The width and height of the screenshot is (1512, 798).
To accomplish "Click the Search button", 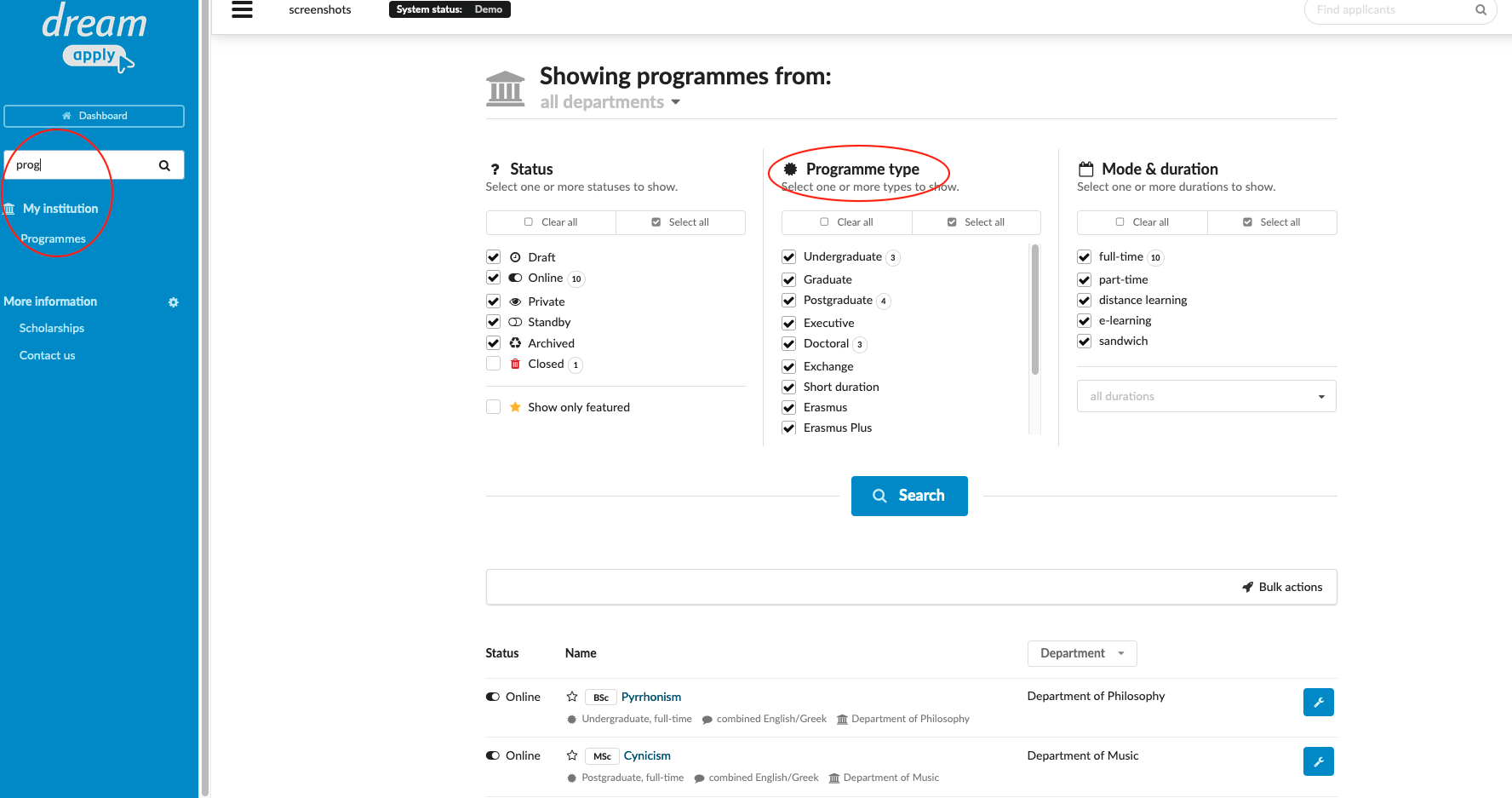I will [x=909, y=496].
